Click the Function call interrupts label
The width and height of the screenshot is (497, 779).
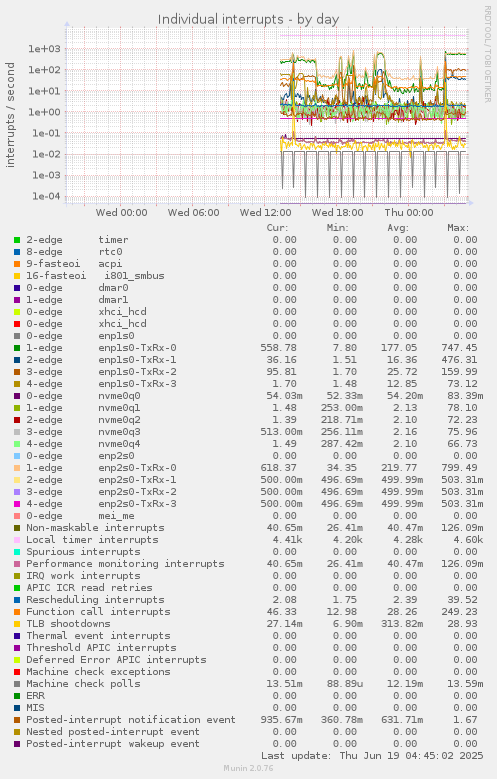coord(98,612)
